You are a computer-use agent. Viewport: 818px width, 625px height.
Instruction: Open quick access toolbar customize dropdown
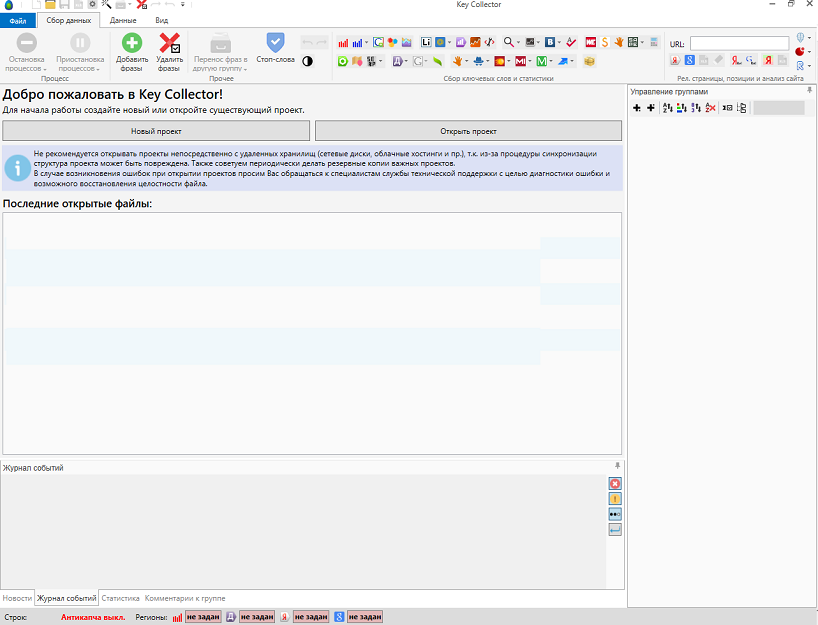[183, 4]
